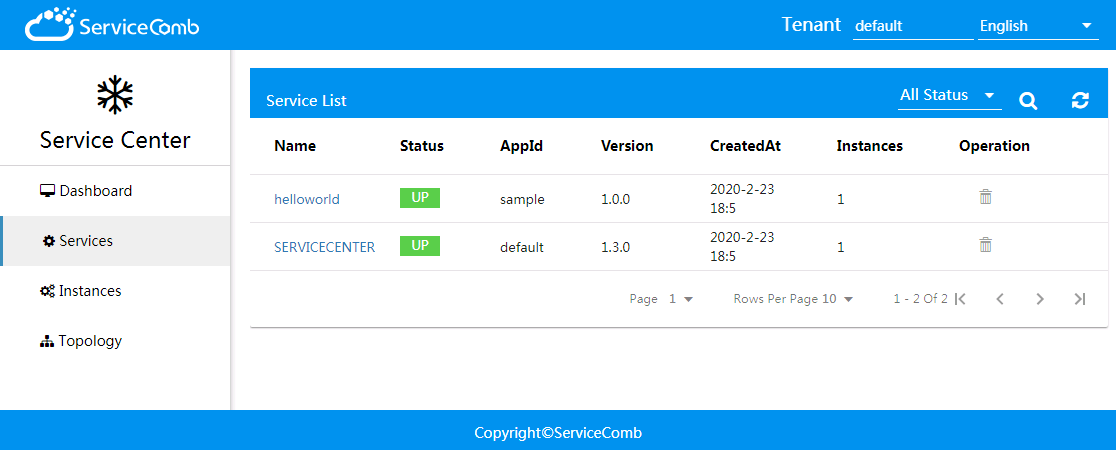This screenshot has width=1116, height=450.
Task: Jump to the last page arrow
Action: (1079, 299)
